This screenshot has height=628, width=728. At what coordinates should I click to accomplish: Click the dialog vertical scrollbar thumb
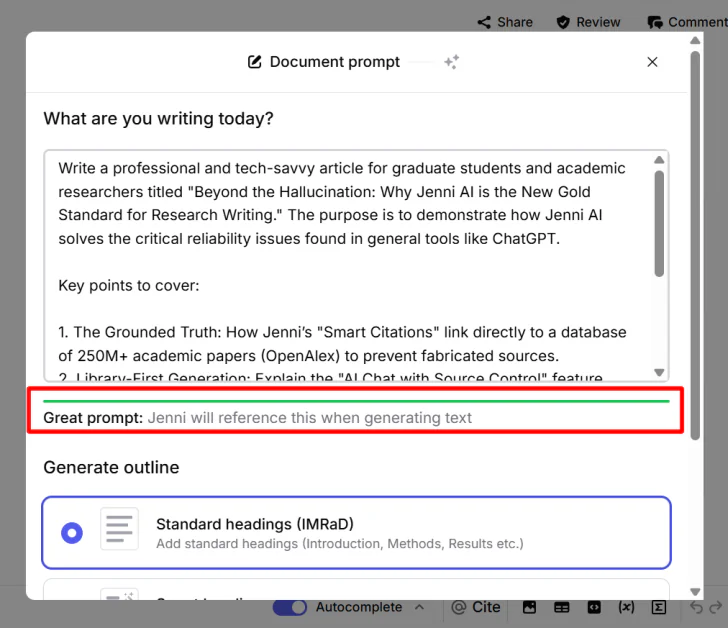point(695,245)
